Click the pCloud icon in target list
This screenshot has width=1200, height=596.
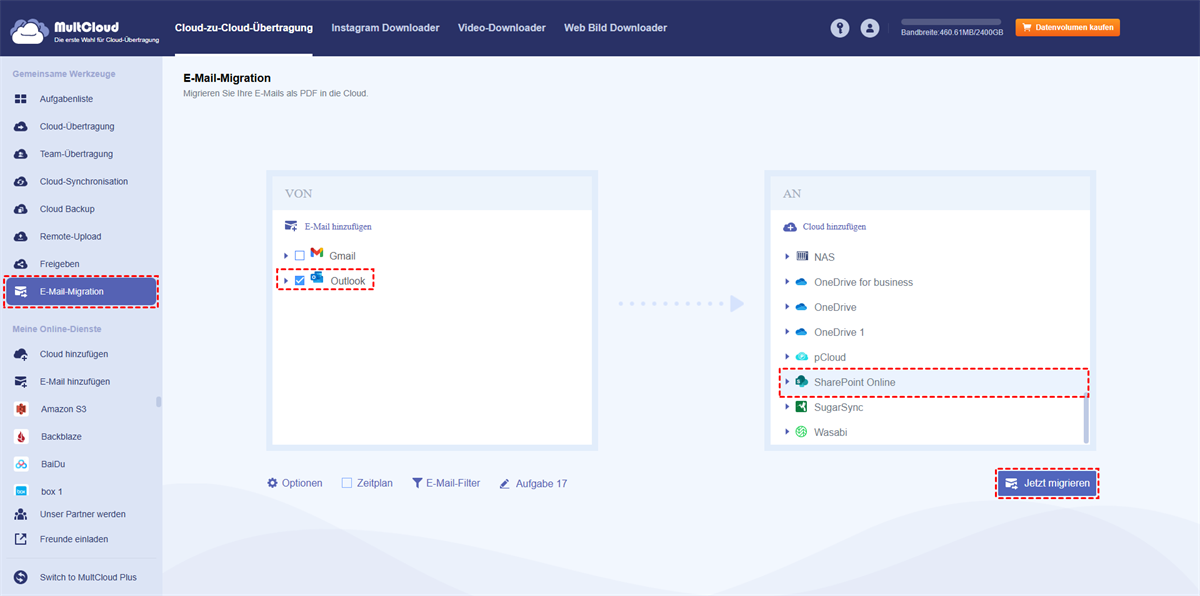801,357
